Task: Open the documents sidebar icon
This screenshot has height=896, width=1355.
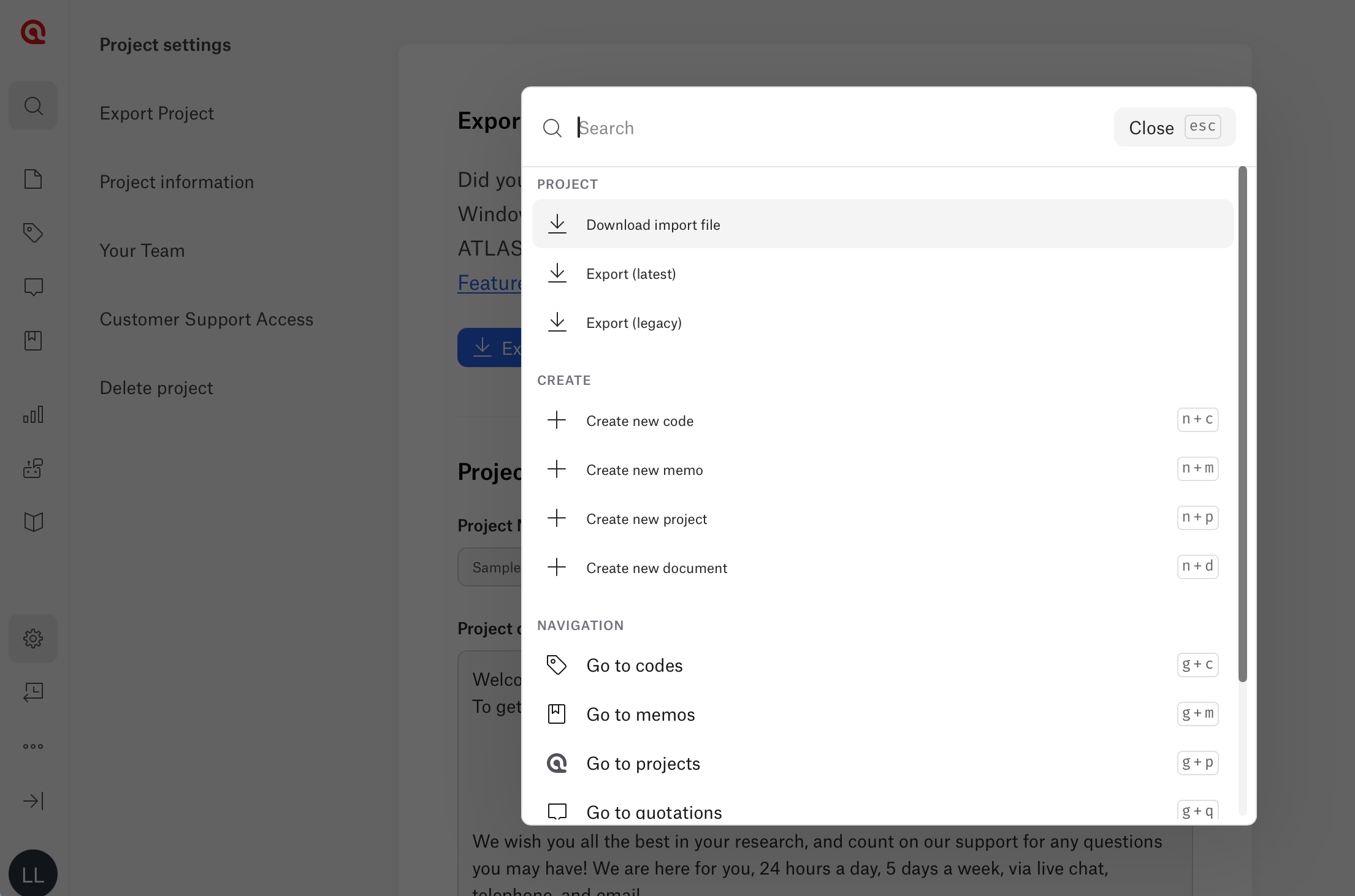Action: [x=33, y=179]
